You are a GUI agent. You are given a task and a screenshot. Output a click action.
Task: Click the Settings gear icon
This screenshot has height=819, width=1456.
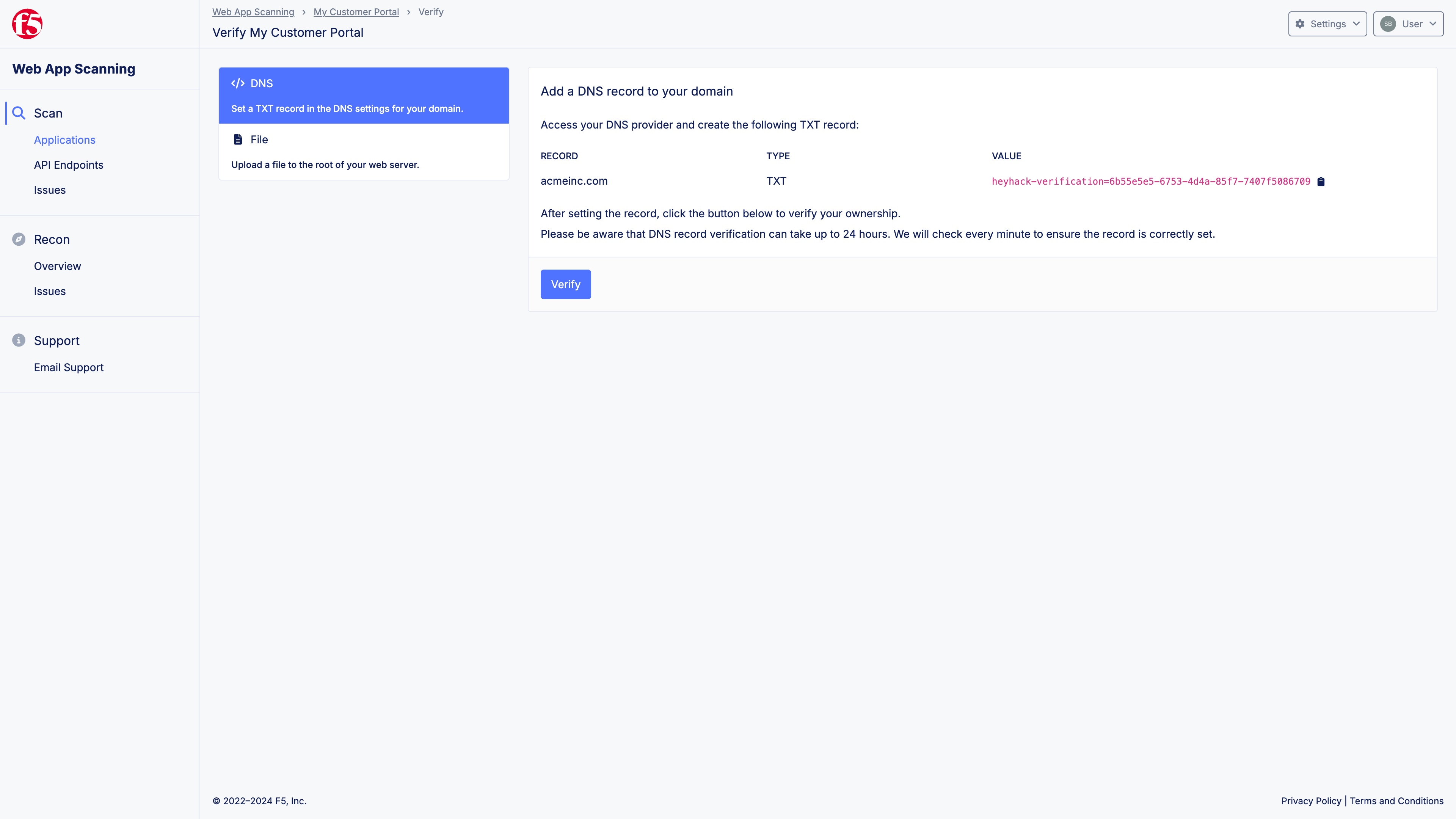[1300, 24]
